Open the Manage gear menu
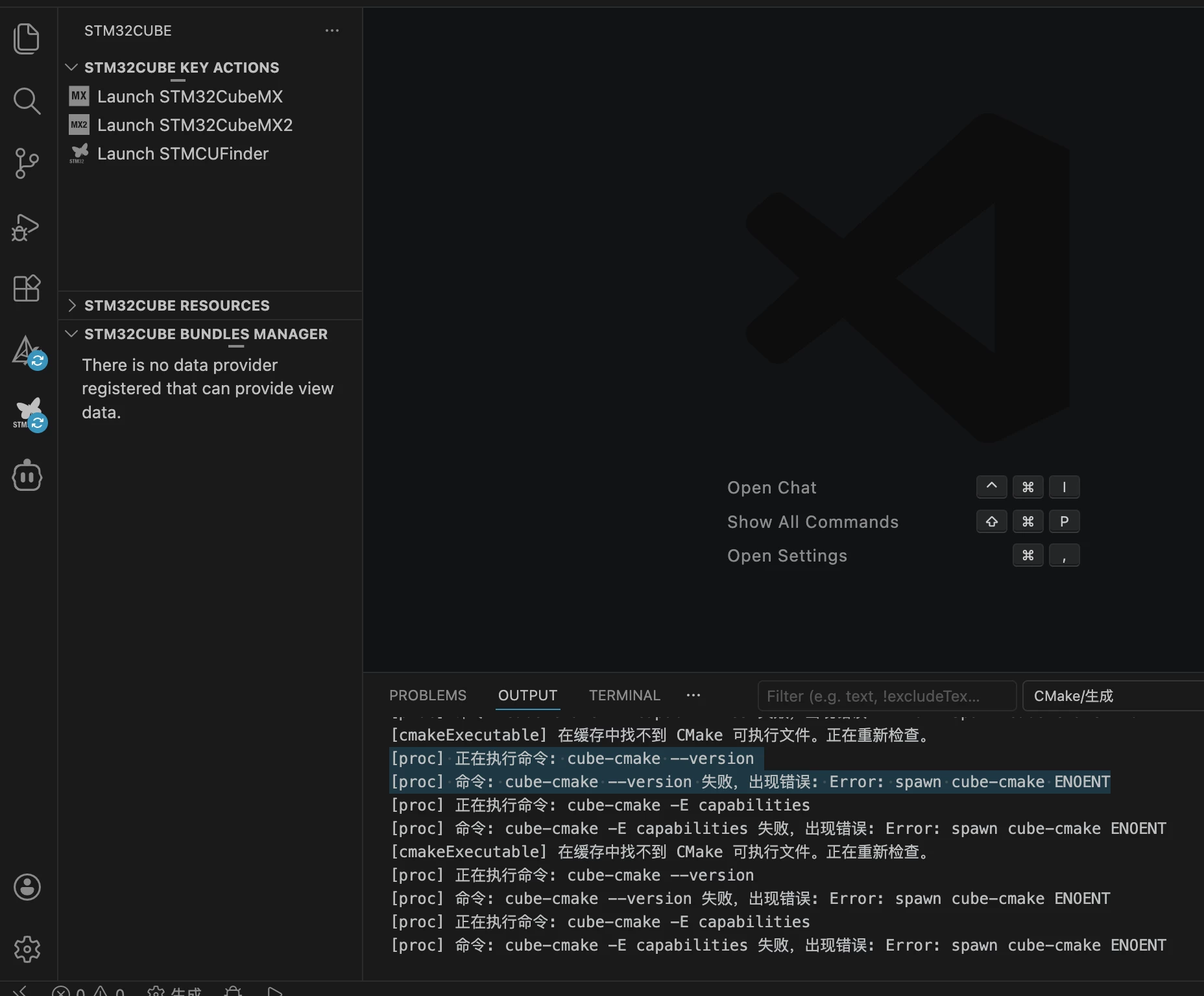Image resolution: width=1204 pixels, height=996 pixels. click(27, 949)
